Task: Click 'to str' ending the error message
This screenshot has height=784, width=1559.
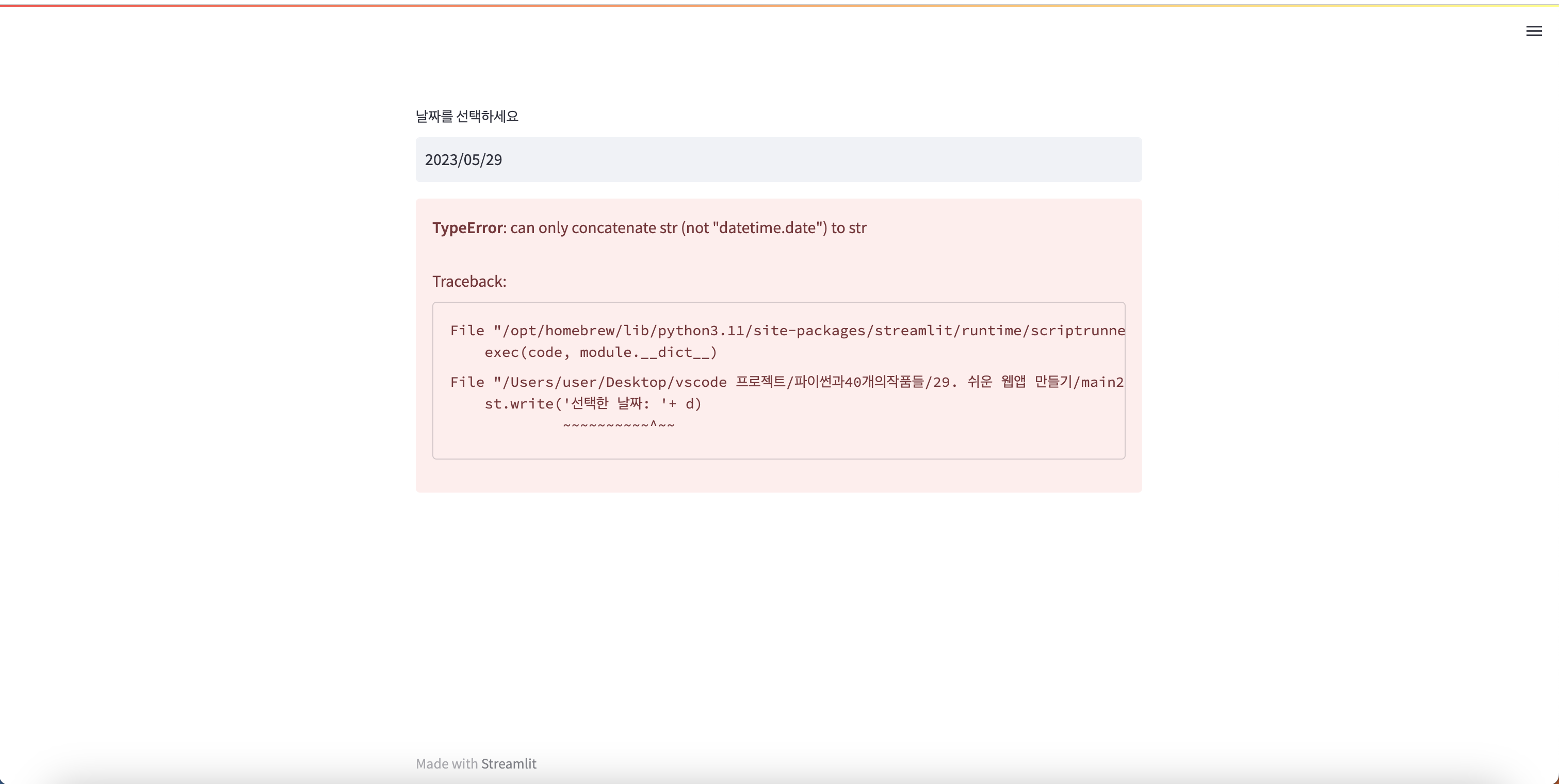Action: [849, 227]
